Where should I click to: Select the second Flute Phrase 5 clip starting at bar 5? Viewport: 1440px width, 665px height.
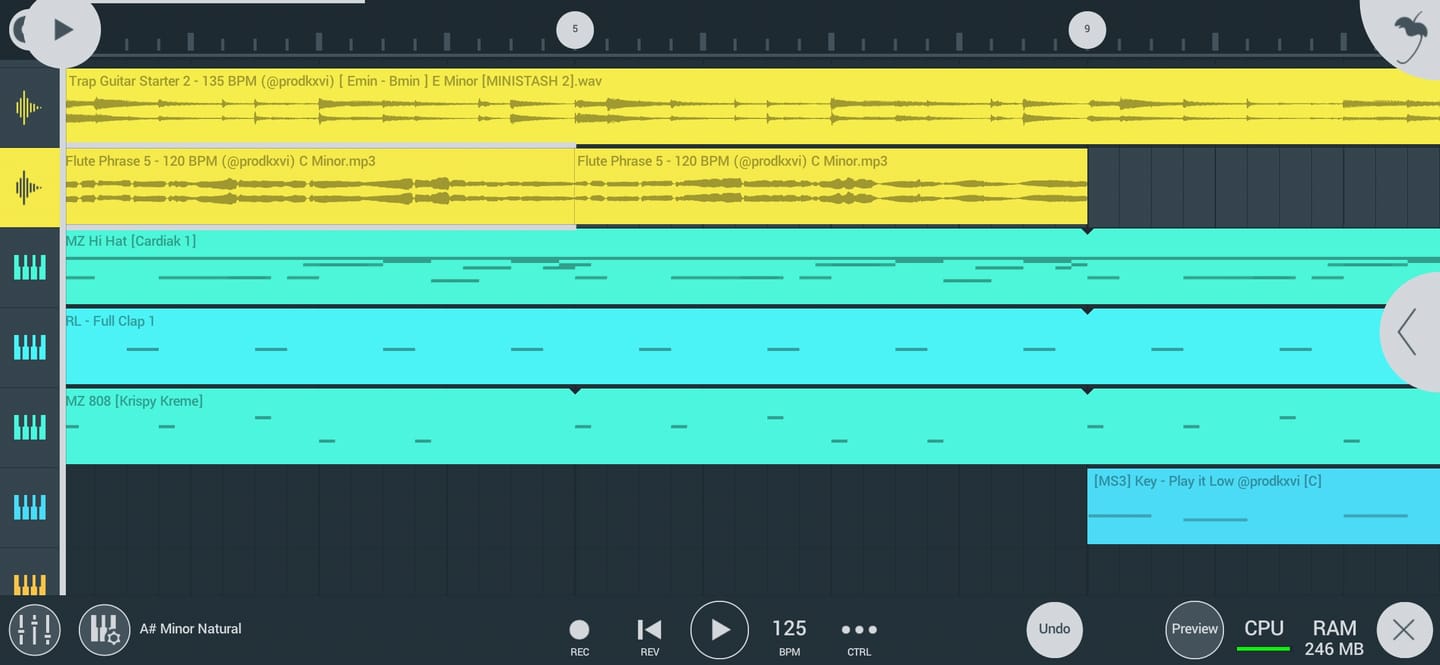[831, 187]
